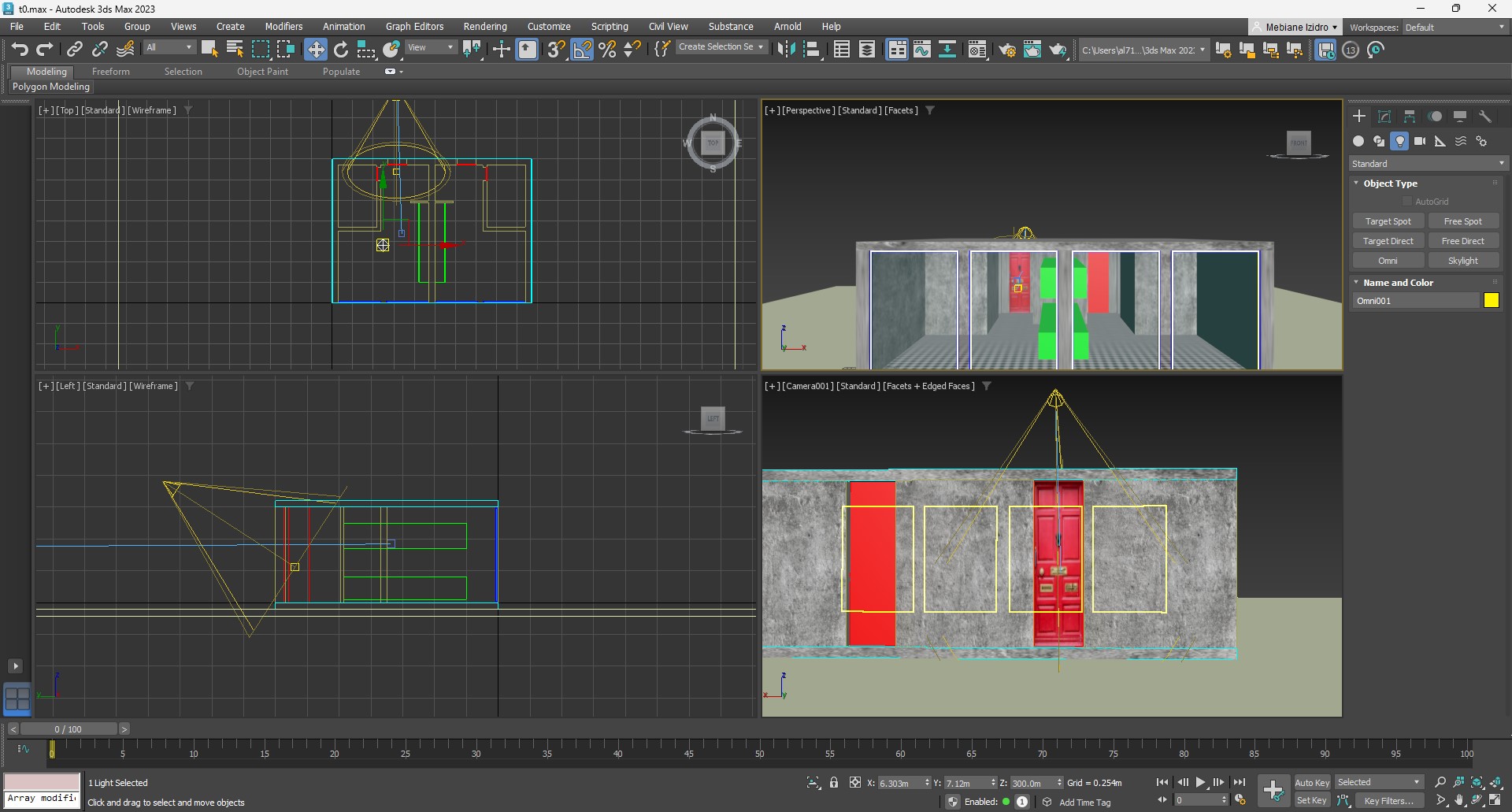Select the Select and Move tool

(x=316, y=50)
